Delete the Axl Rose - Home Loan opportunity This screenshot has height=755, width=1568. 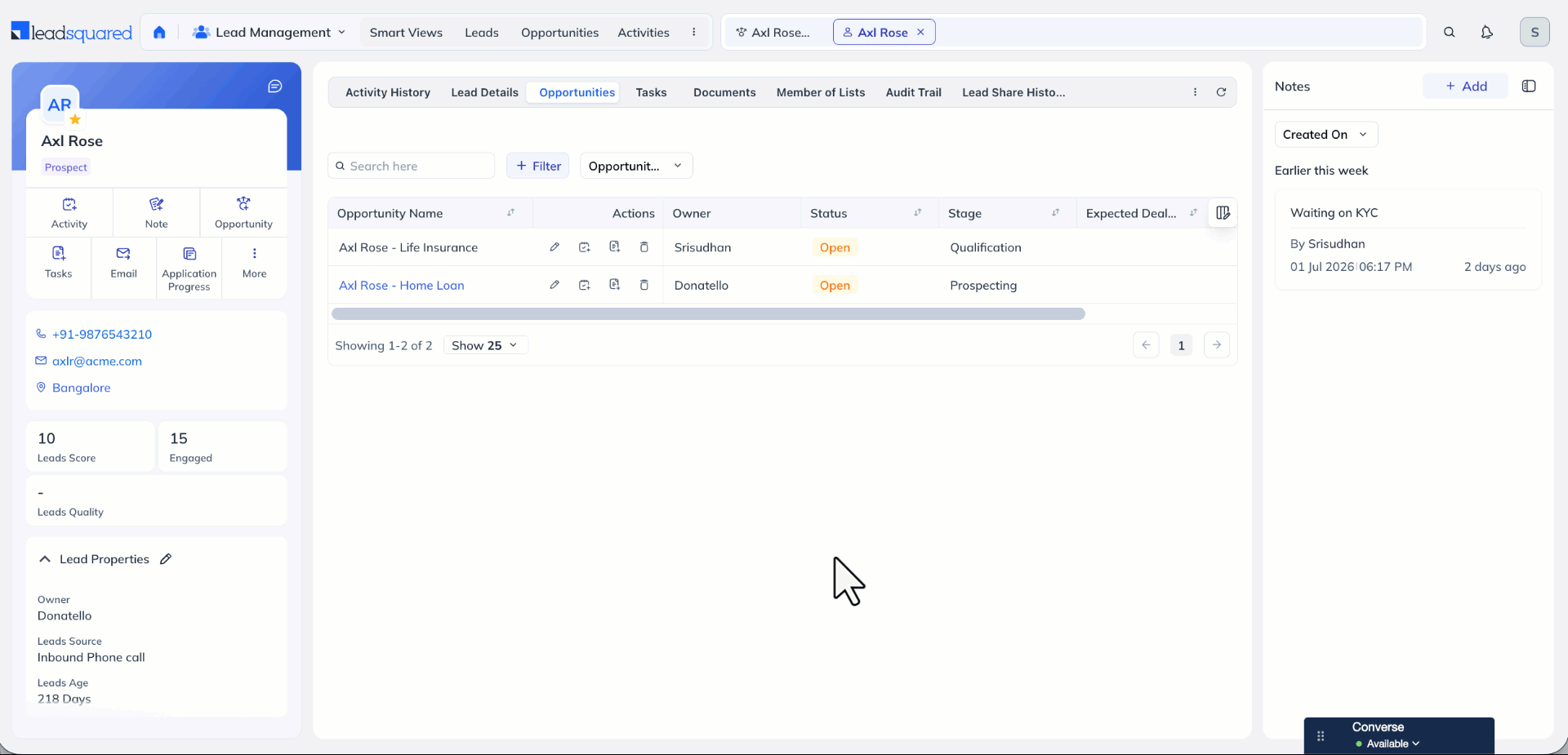tap(644, 285)
